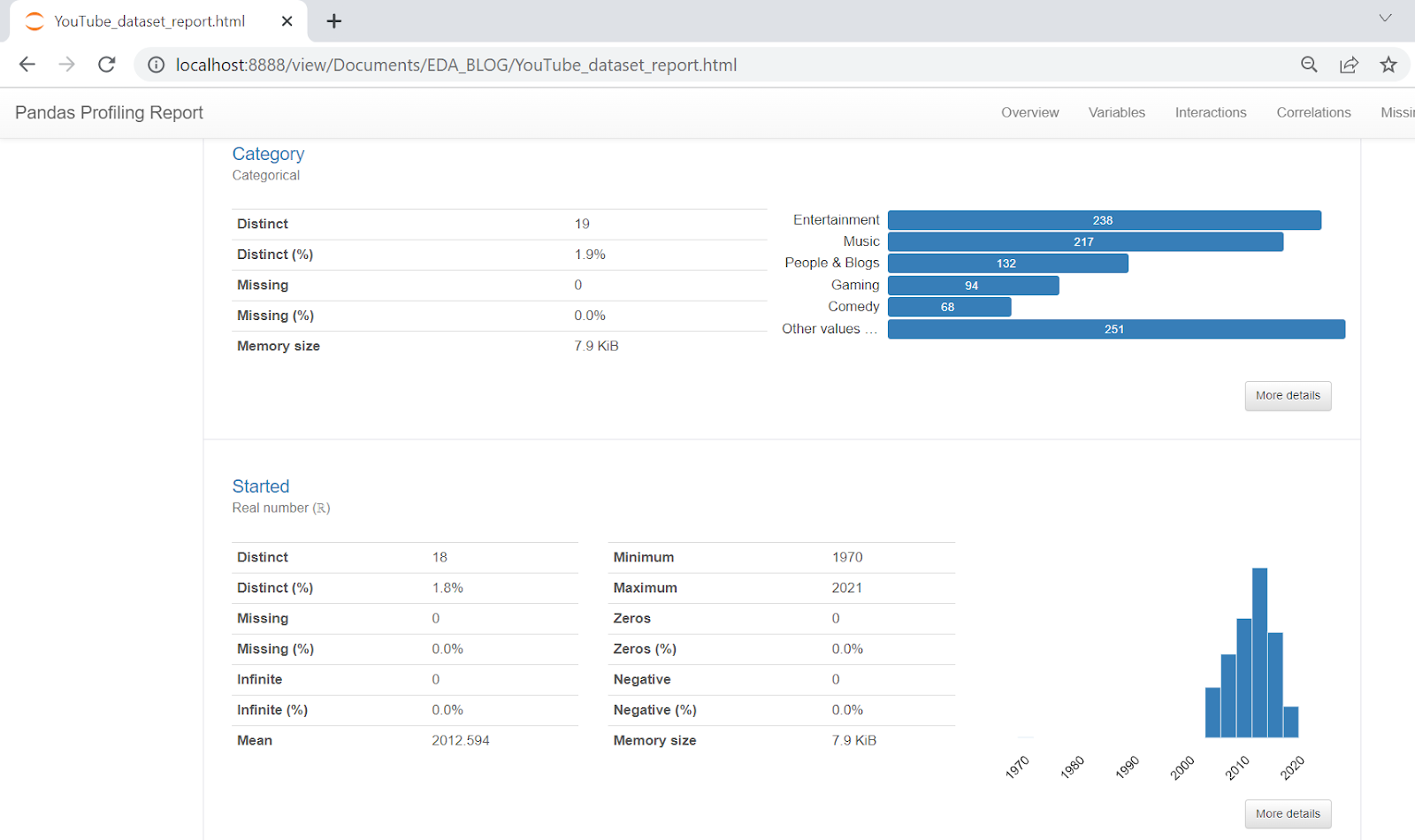Click the site information icon in address bar

coord(157,65)
